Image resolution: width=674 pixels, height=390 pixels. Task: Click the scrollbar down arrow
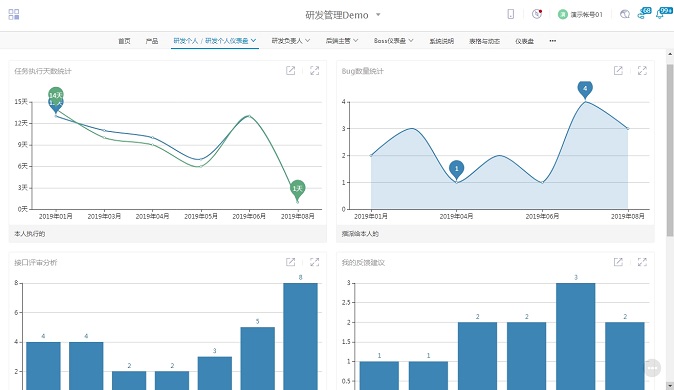coord(670,385)
